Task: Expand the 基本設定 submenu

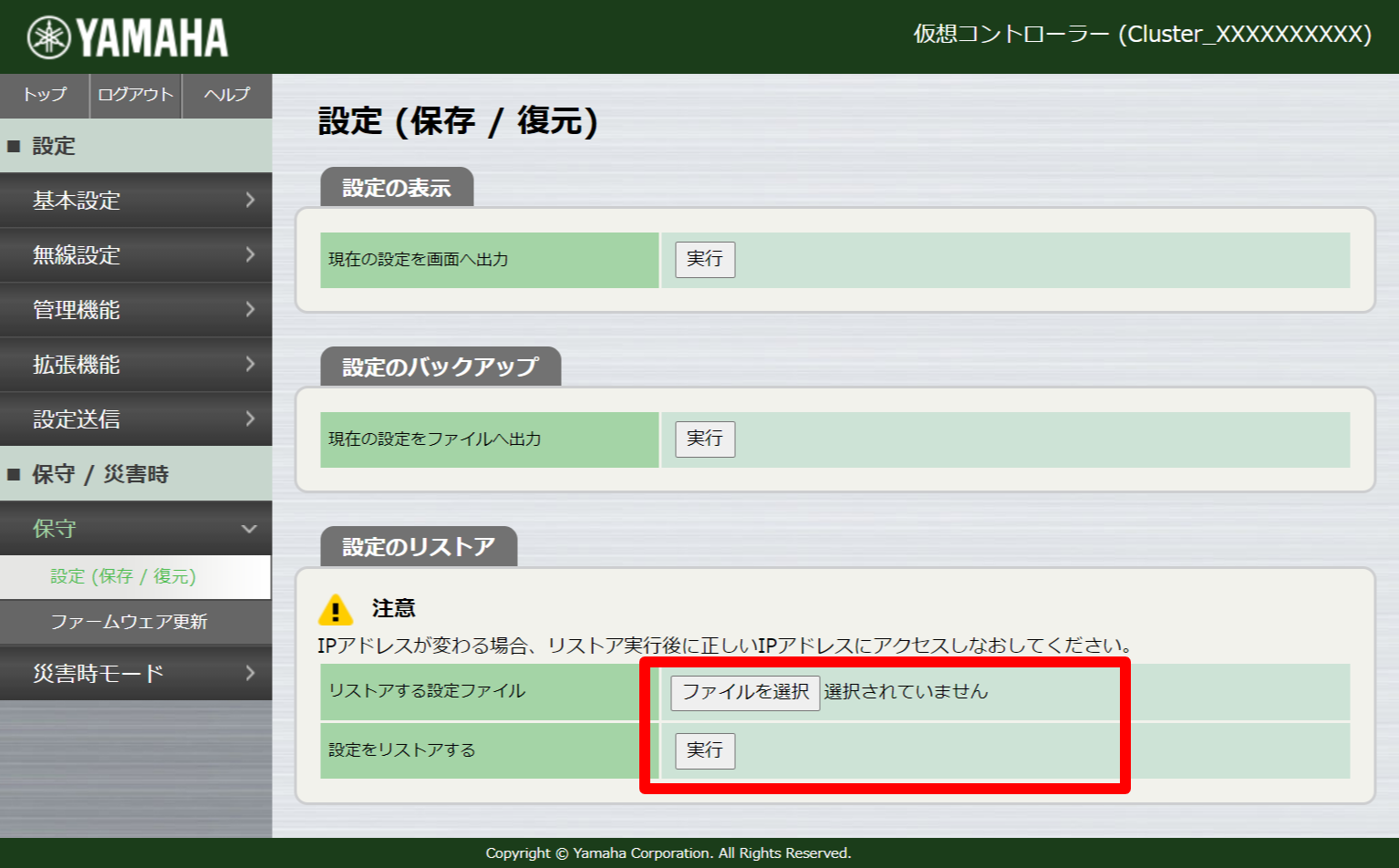Action: 135,201
